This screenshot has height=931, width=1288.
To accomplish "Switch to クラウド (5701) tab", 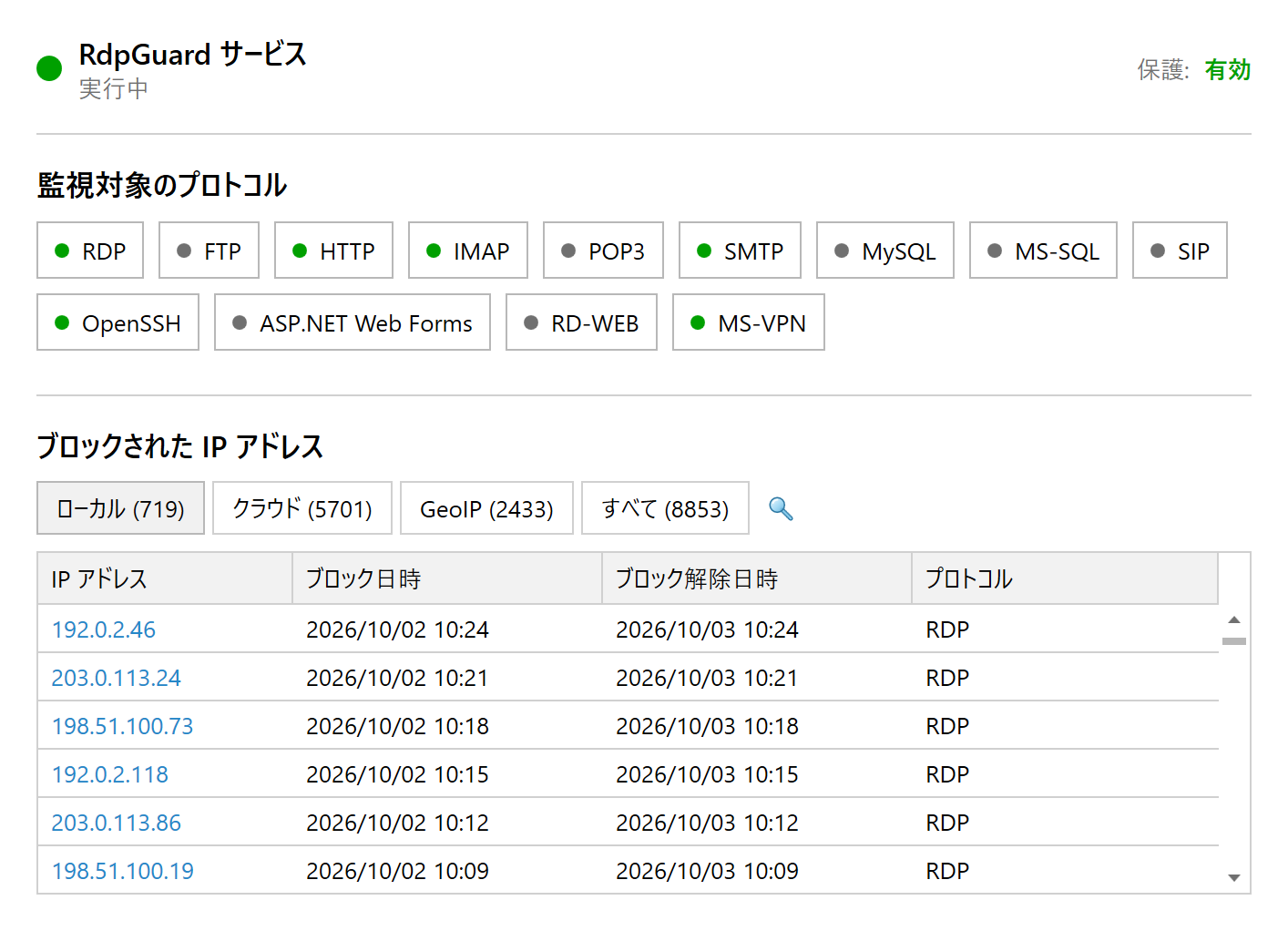I will (x=302, y=508).
